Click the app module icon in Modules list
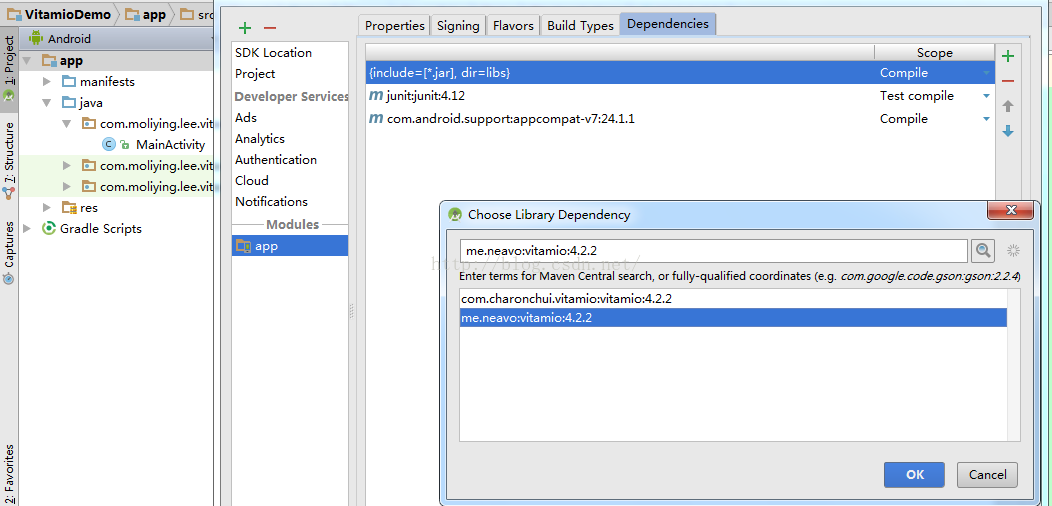This screenshot has height=506, width=1052. click(x=243, y=246)
